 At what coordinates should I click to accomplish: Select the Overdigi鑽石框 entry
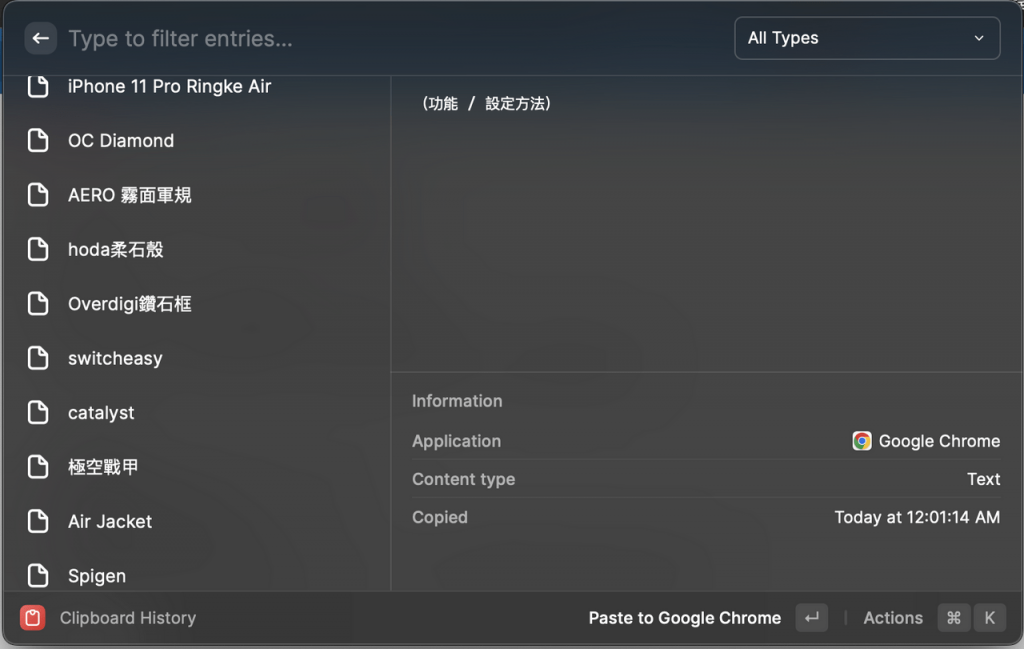click(129, 304)
